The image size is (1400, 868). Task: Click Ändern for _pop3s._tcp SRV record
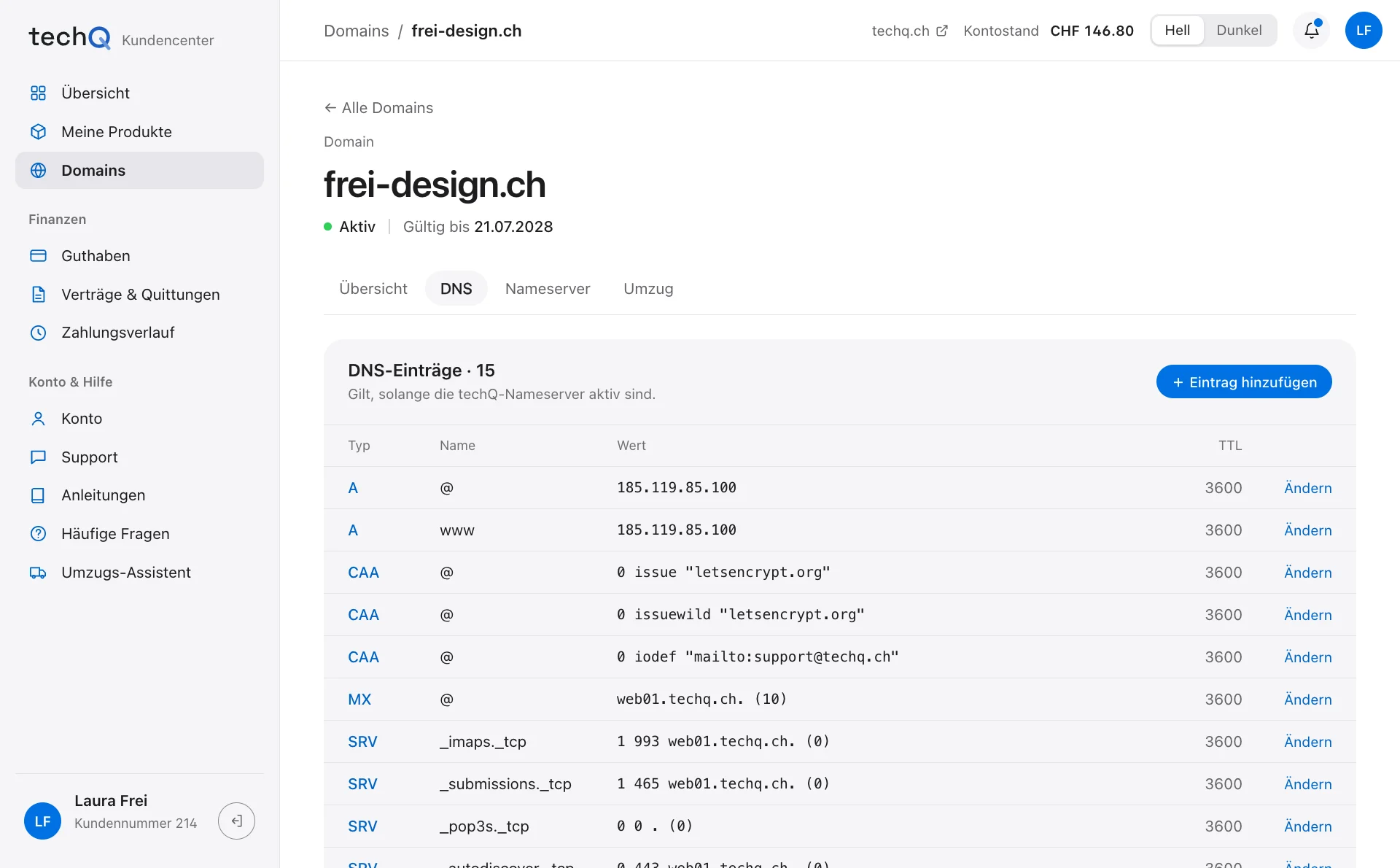pyautogui.click(x=1307, y=826)
